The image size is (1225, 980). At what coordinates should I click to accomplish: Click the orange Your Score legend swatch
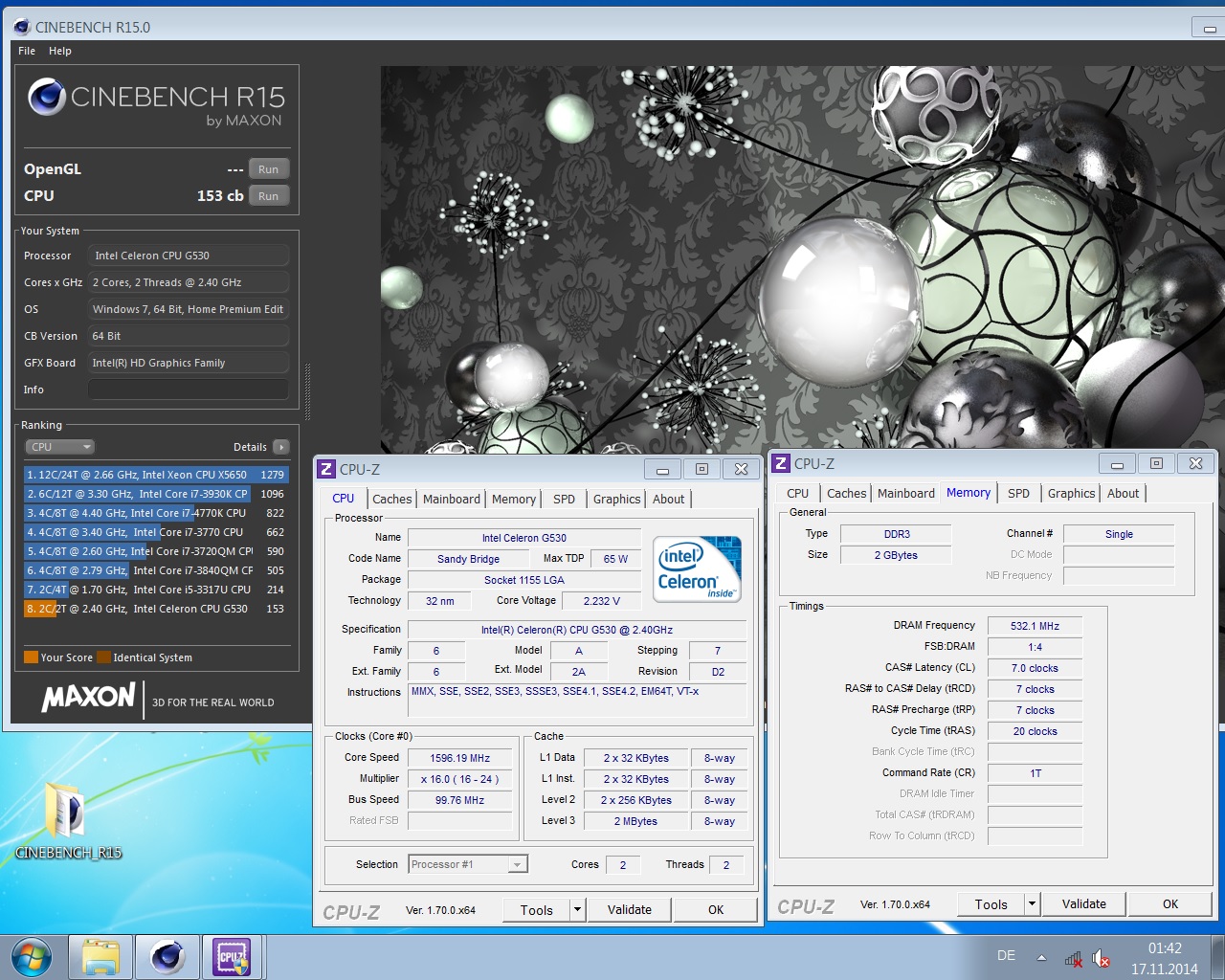[31, 657]
